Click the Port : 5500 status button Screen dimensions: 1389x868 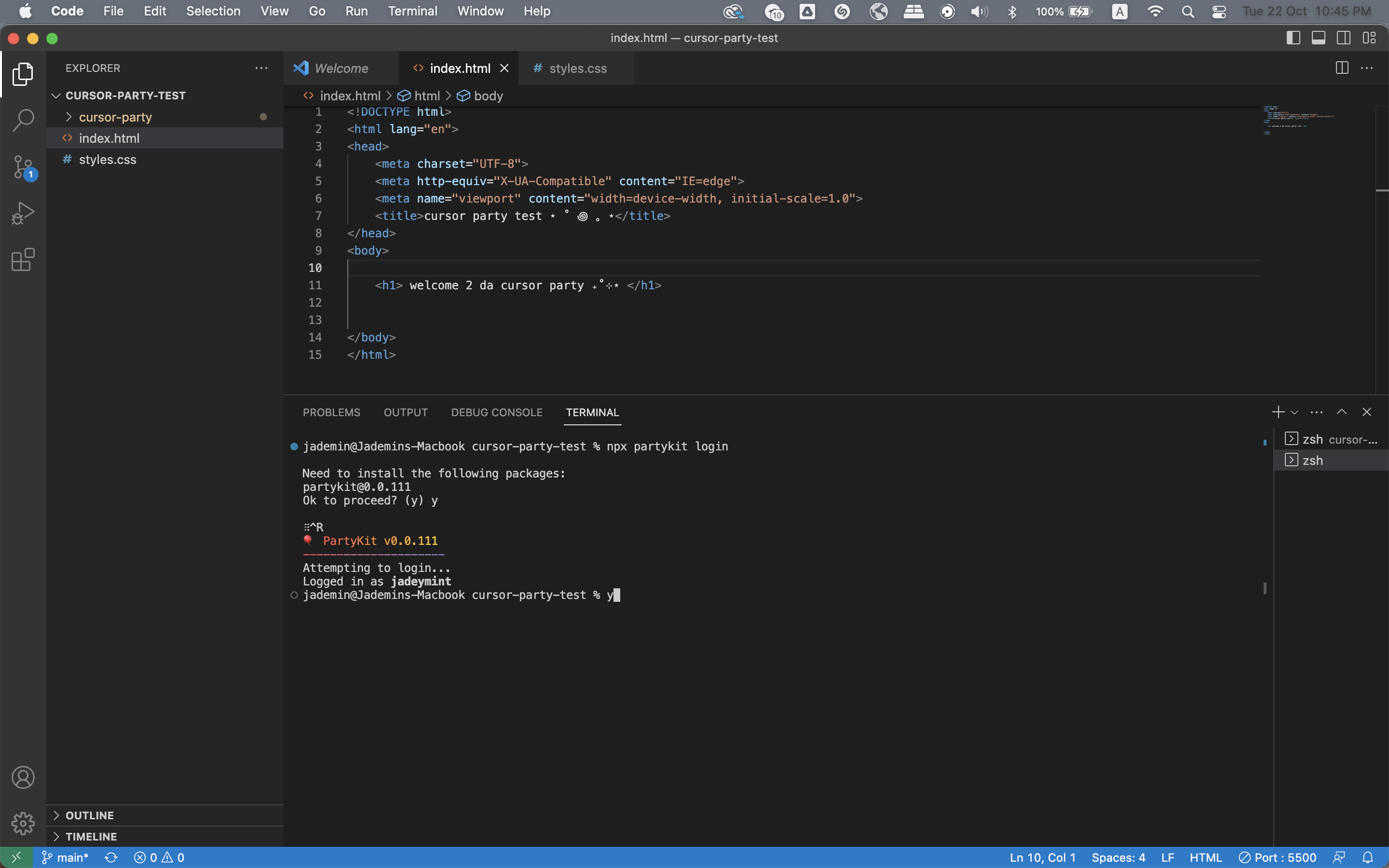(1278, 857)
